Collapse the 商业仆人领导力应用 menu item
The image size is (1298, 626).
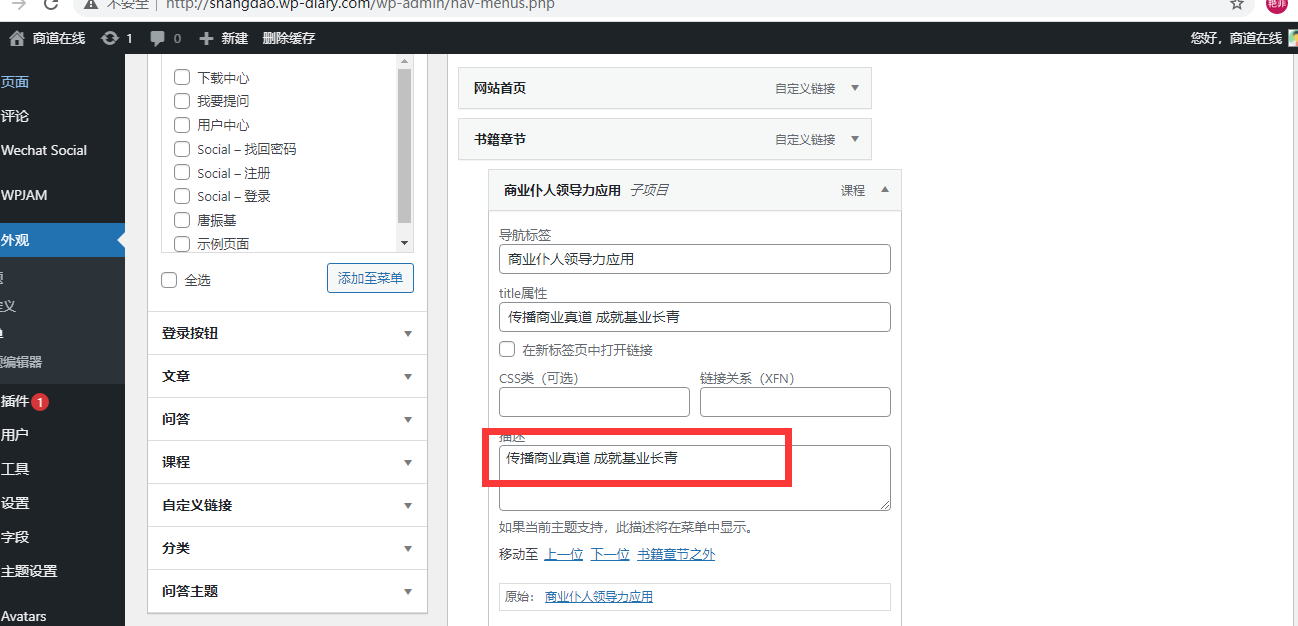coord(884,190)
